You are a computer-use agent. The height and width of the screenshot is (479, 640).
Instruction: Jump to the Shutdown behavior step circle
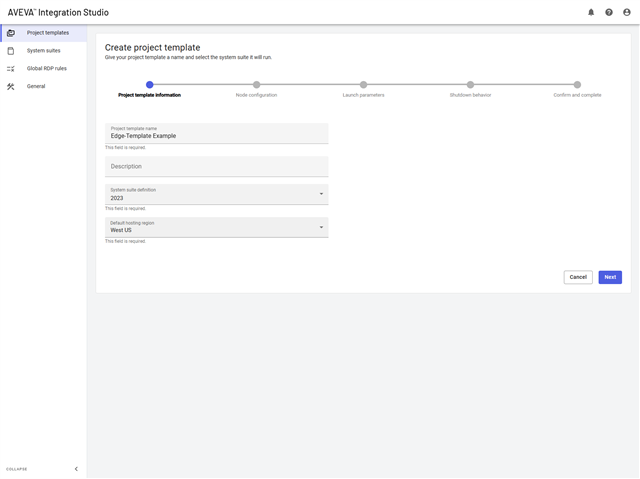470,85
